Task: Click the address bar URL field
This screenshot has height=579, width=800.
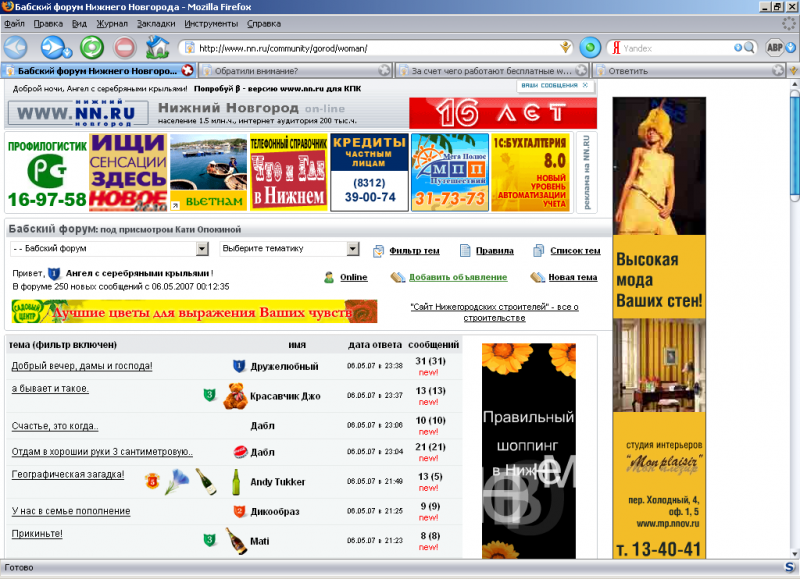Action: point(378,48)
